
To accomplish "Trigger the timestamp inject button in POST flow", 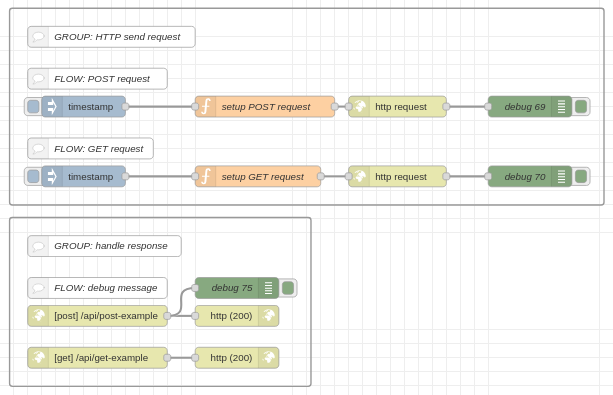I will point(33,107).
